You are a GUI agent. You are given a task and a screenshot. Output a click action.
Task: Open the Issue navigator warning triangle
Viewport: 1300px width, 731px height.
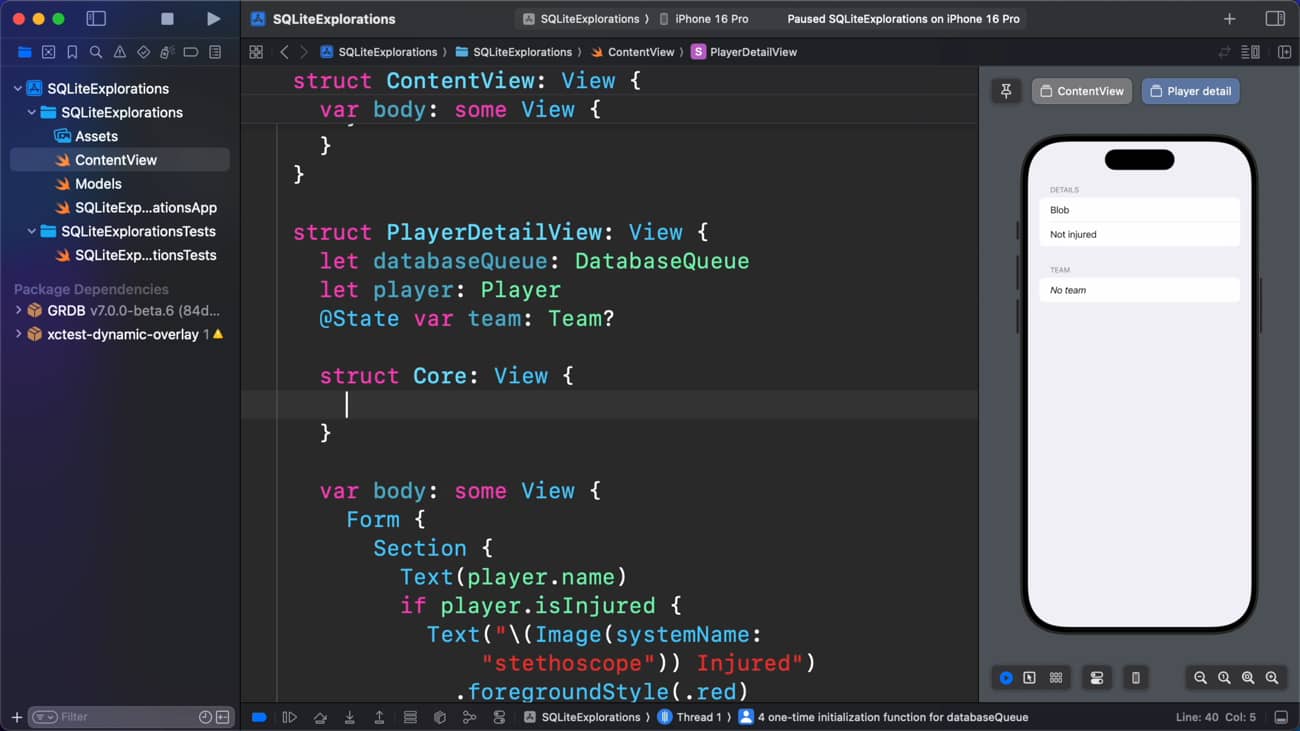120,52
